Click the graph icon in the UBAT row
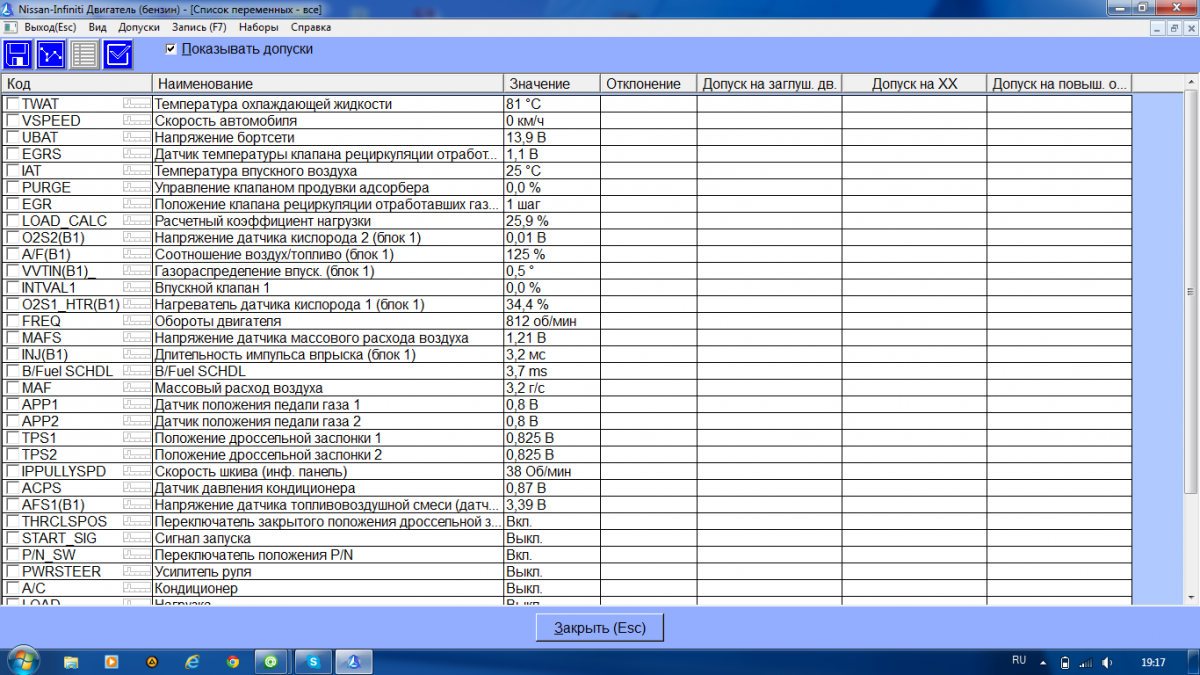 pyautogui.click(x=137, y=137)
